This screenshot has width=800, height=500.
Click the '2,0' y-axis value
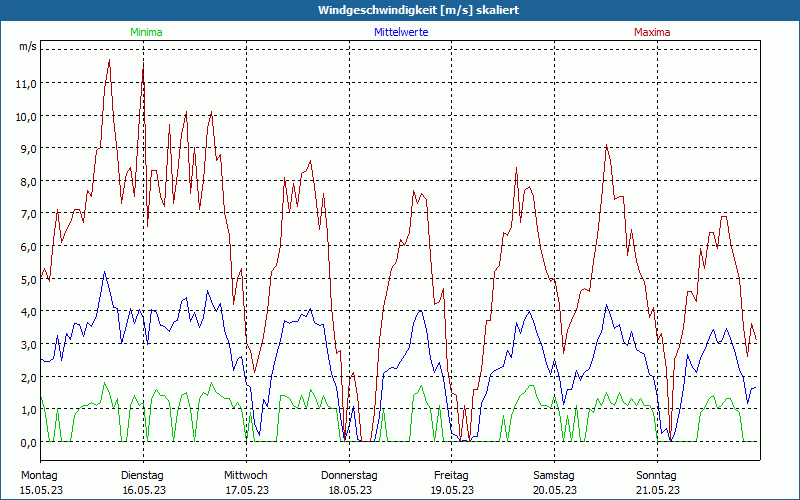coord(29,378)
